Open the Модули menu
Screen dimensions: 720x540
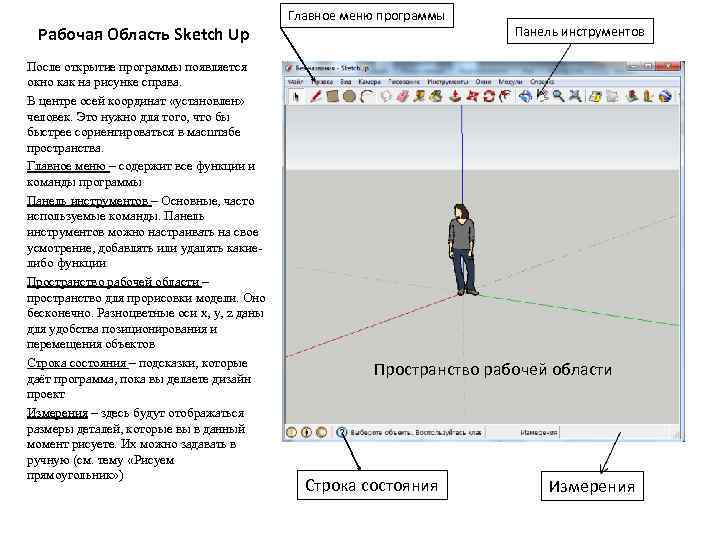(x=510, y=82)
